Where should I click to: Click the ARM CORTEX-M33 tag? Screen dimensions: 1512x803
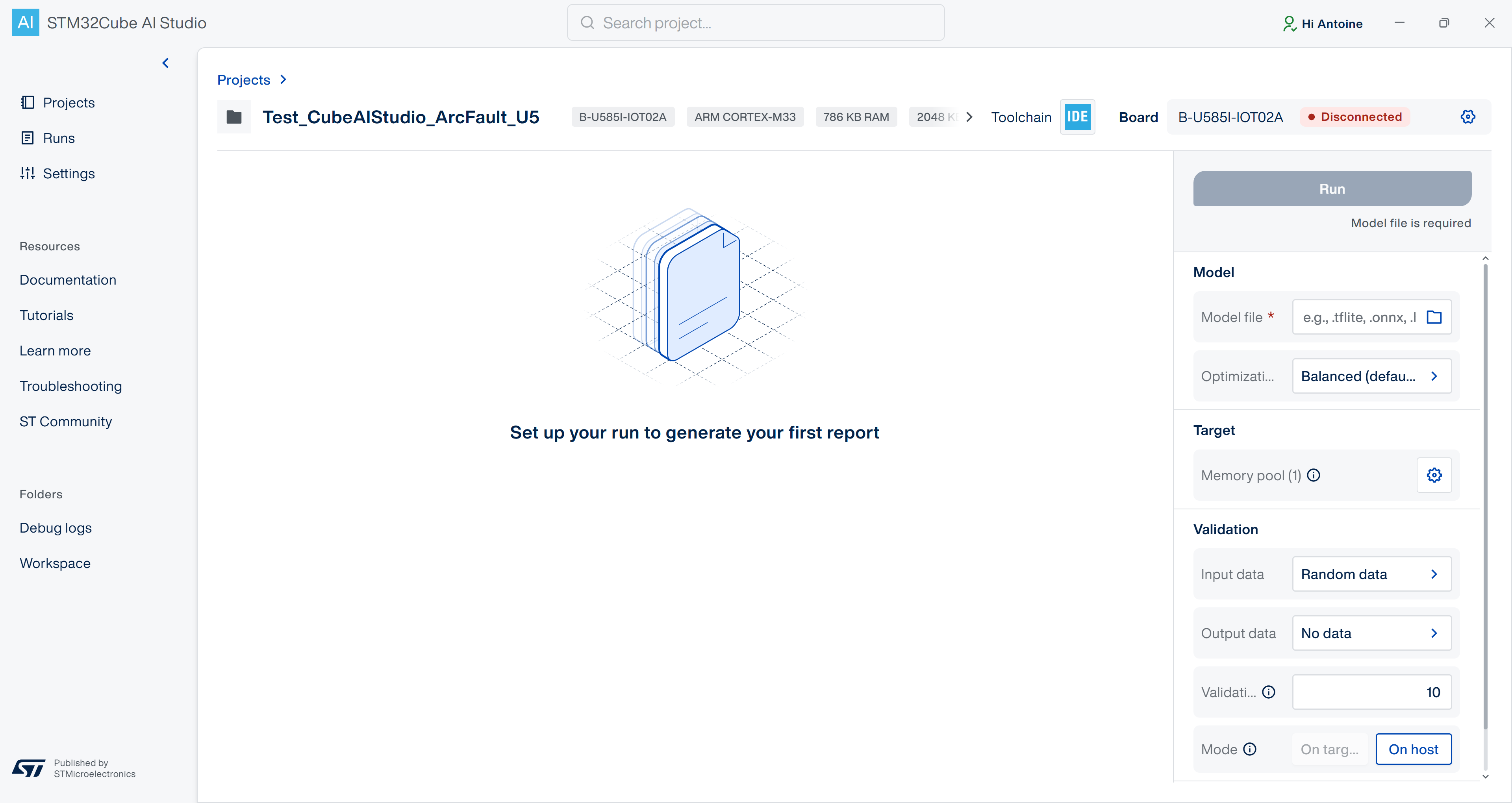(x=745, y=117)
